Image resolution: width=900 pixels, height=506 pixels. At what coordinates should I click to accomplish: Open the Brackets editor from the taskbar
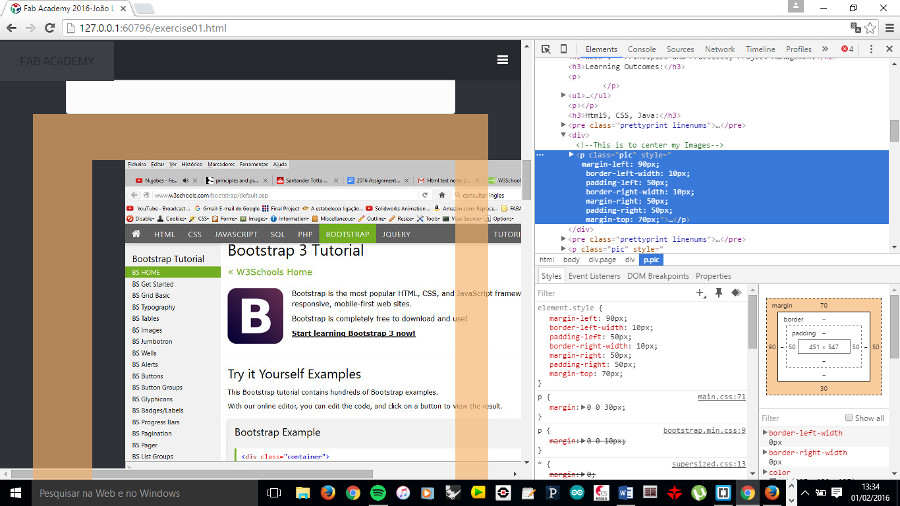723,493
